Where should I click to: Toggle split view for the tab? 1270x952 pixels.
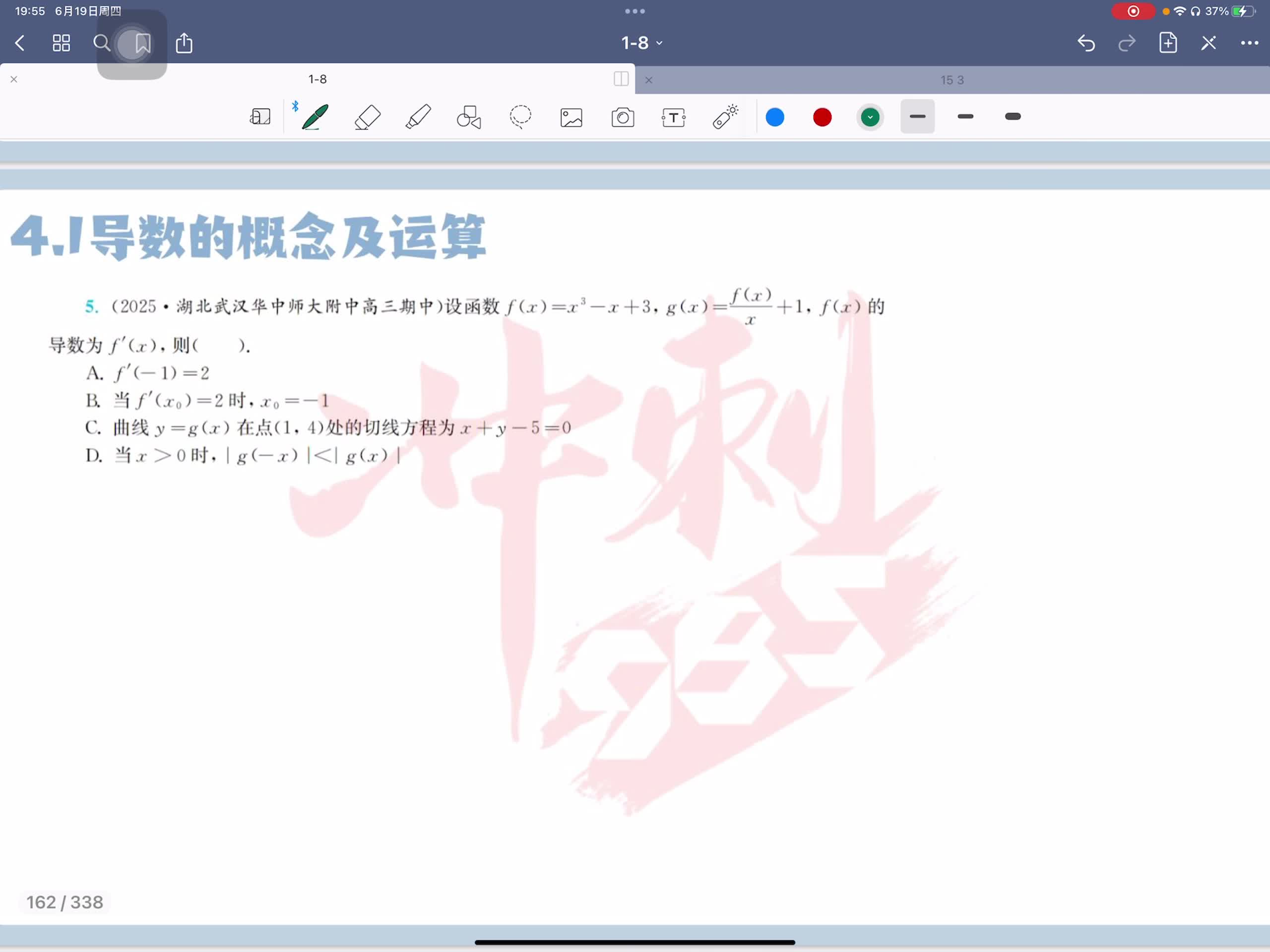(x=621, y=79)
